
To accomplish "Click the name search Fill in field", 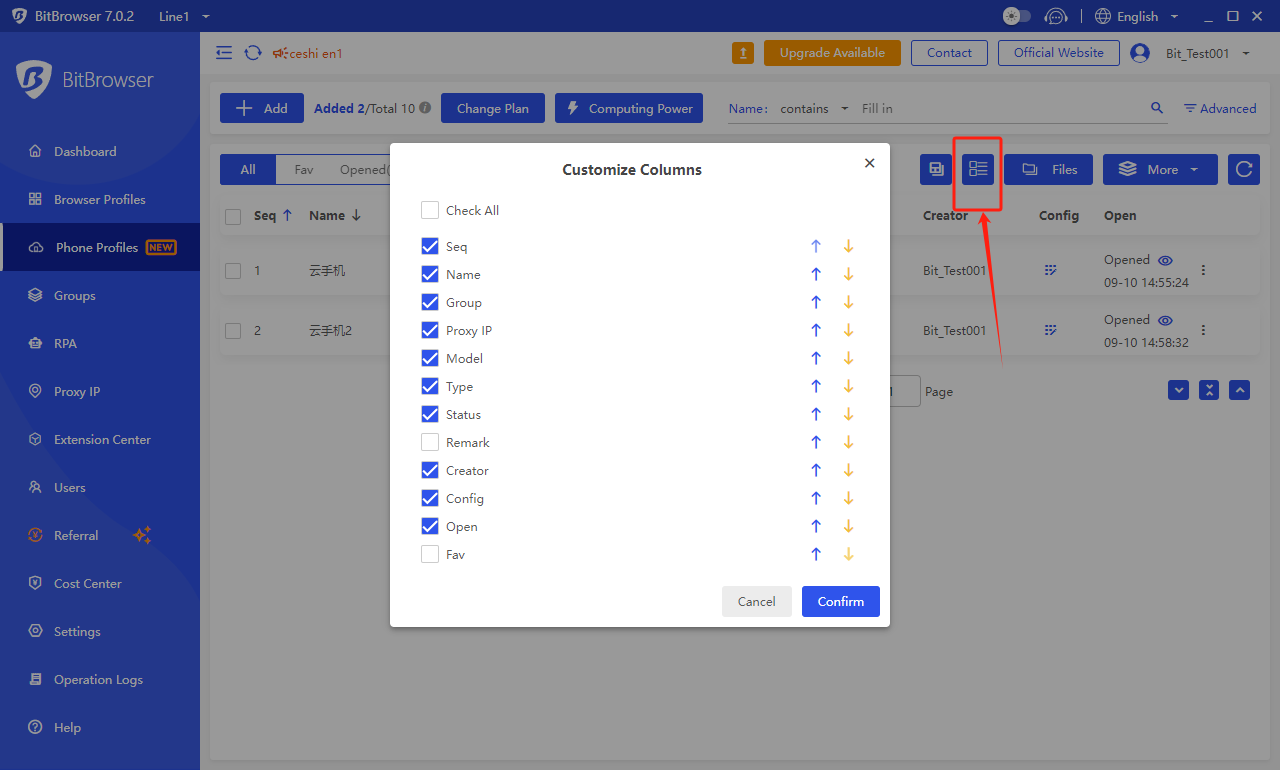I will click(x=1000, y=108).
